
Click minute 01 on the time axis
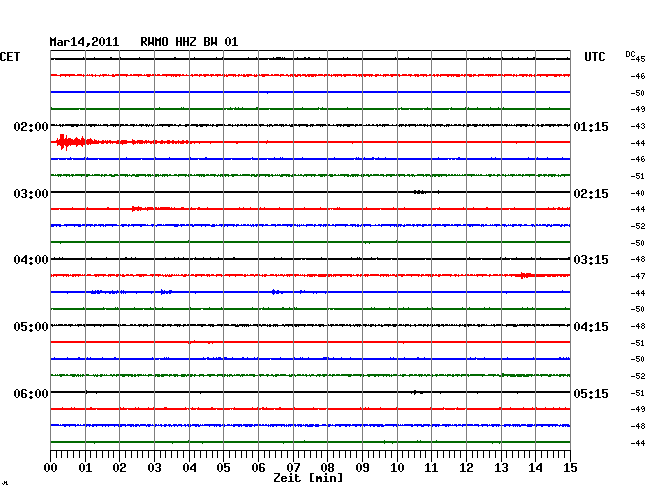click(x=85, y=468)
